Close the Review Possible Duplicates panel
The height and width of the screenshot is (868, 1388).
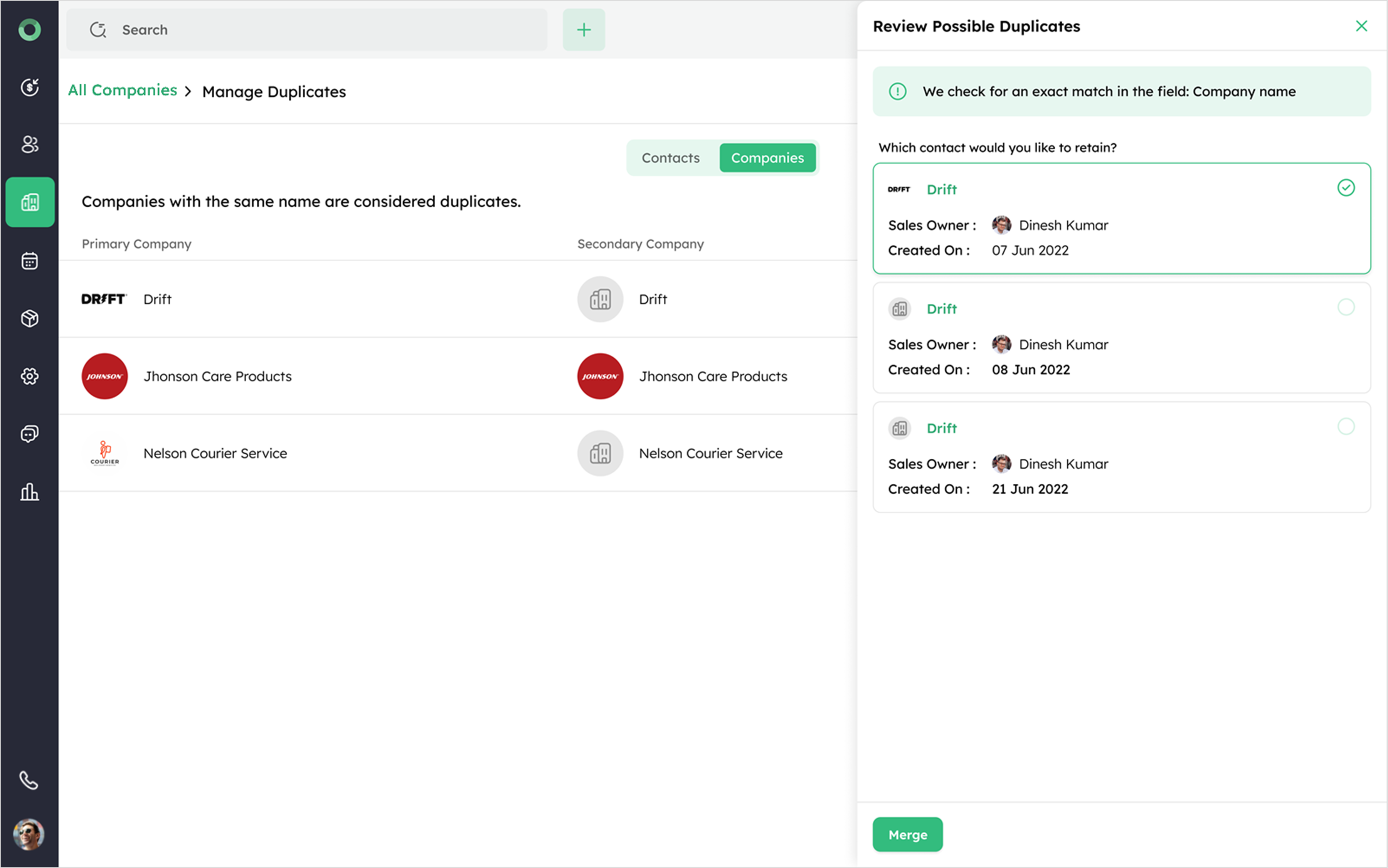(x=1361, y=27)
